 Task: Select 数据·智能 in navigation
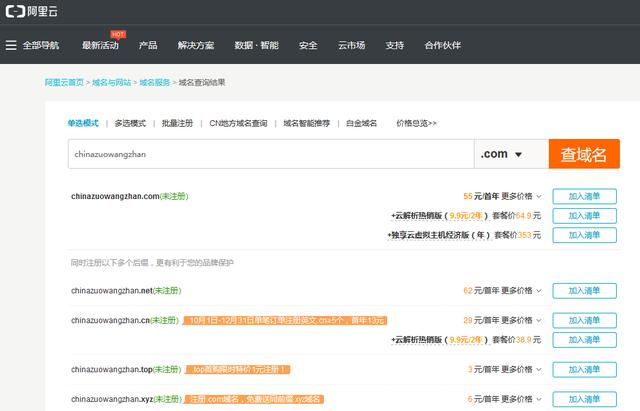[x=256, y=45]
